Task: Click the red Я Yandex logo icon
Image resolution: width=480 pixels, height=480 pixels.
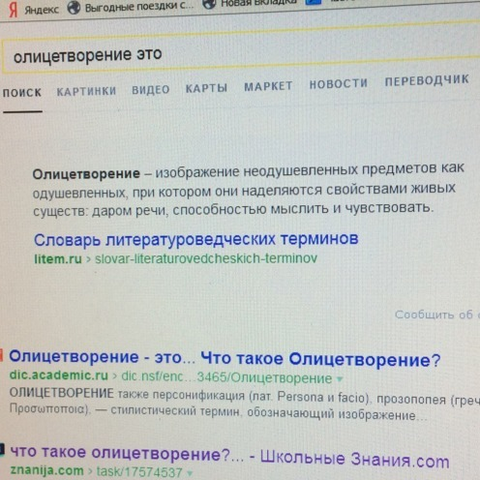Action: click(13, 10)
